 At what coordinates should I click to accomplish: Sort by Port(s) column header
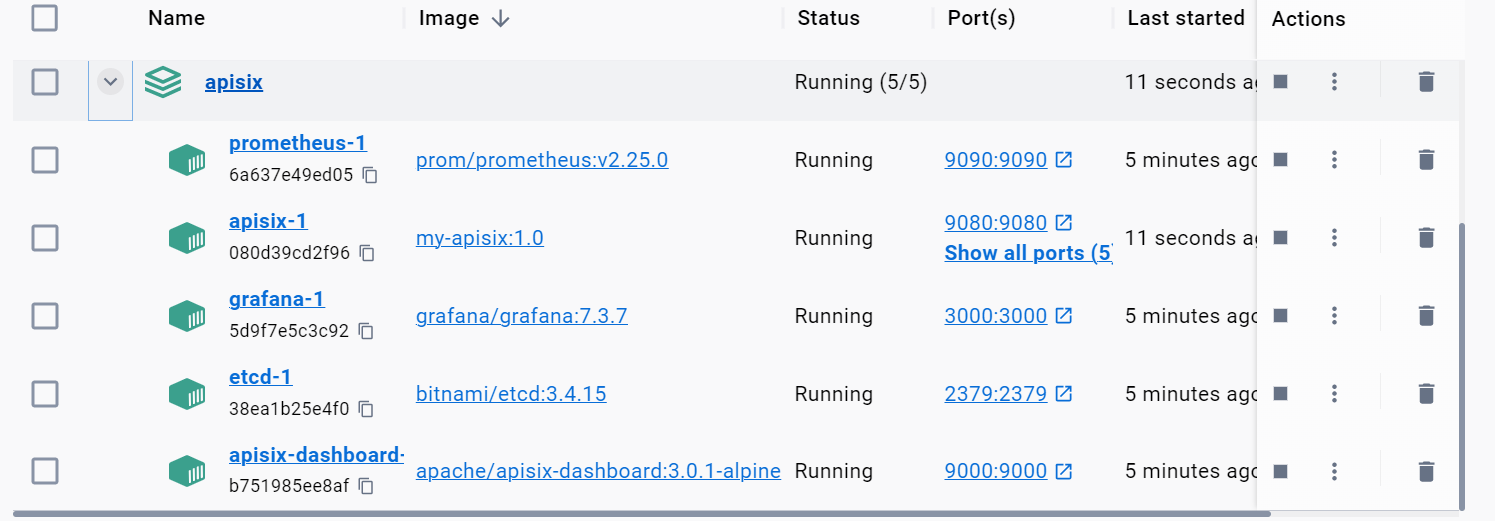click(x=982, y=18)
